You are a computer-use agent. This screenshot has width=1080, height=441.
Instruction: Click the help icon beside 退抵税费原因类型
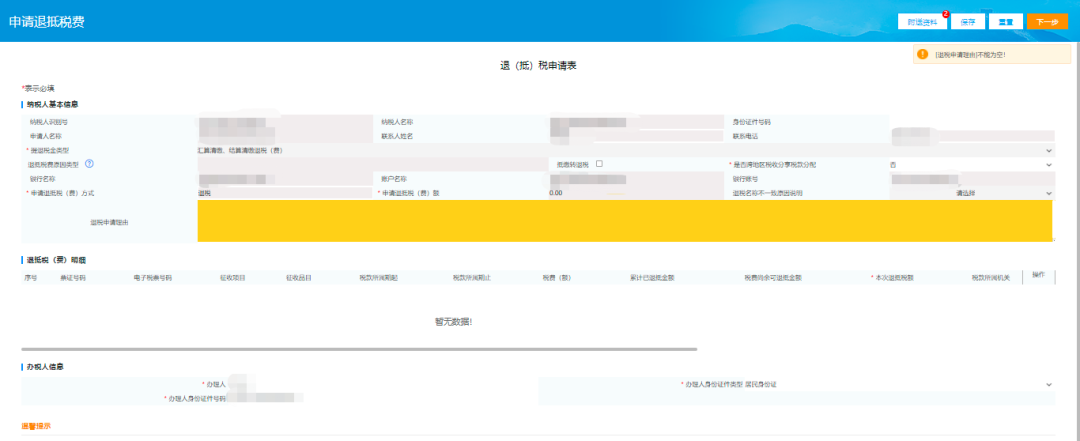89,164
